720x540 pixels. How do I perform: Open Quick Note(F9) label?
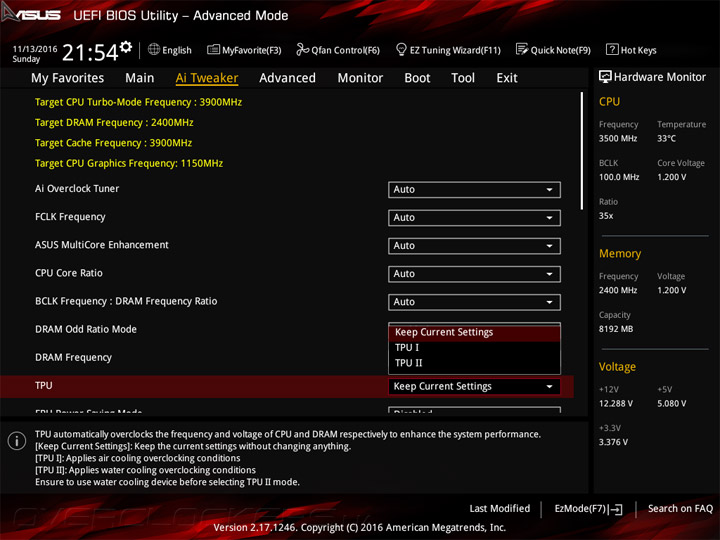(560, 50)
